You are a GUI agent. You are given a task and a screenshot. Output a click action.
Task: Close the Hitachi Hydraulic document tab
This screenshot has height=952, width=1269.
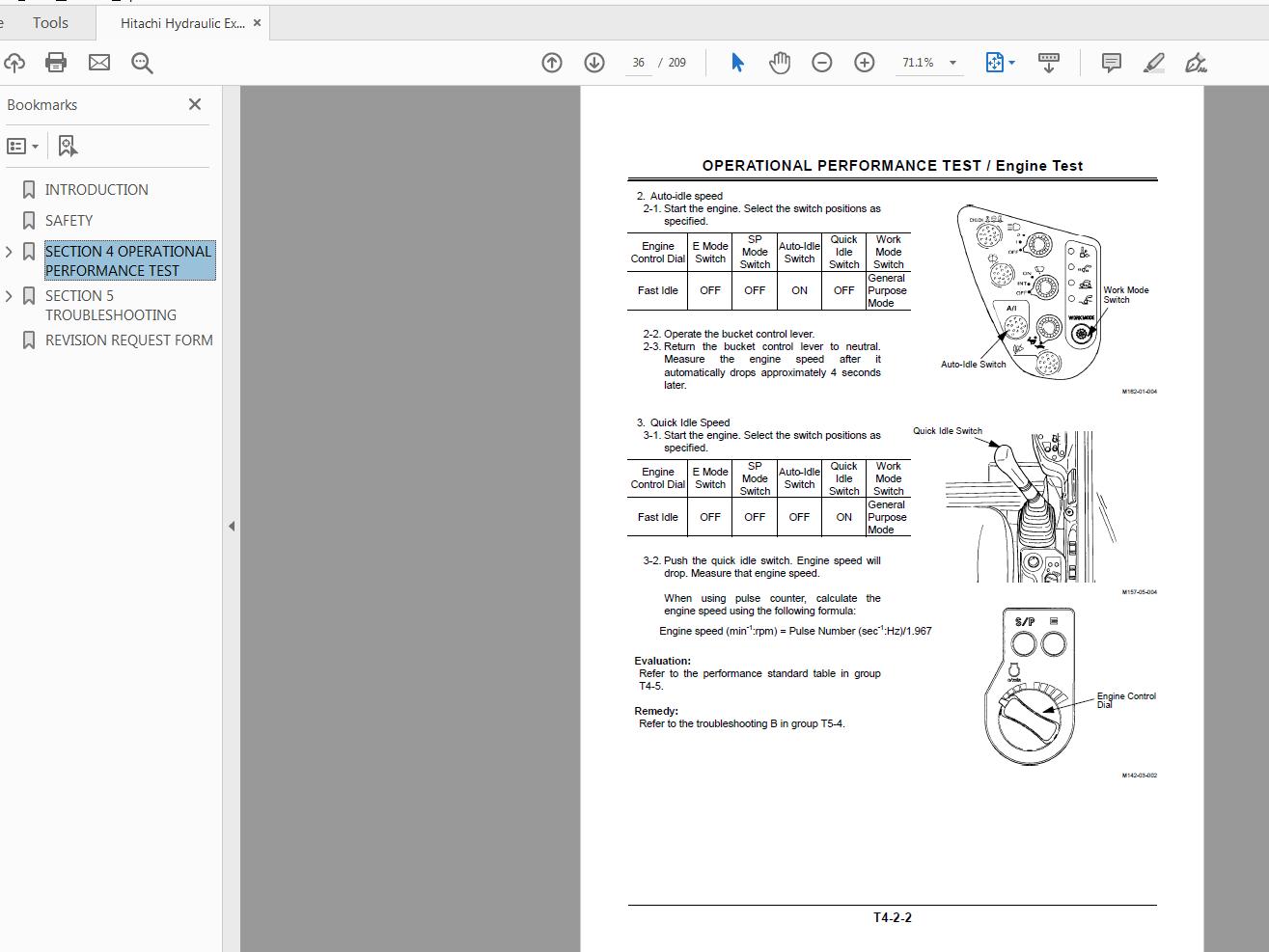(x=257, y=23)
